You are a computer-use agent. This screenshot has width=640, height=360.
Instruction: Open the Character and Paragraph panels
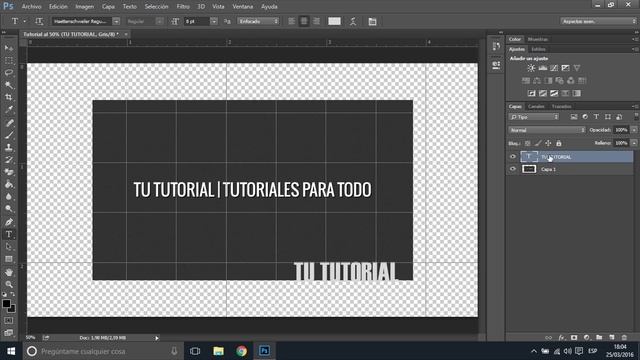(372, 21)
